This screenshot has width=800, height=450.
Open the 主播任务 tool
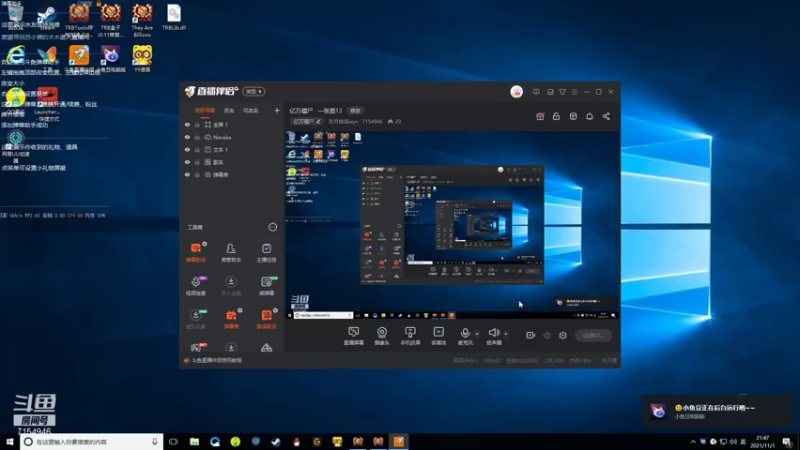(266, 253)
